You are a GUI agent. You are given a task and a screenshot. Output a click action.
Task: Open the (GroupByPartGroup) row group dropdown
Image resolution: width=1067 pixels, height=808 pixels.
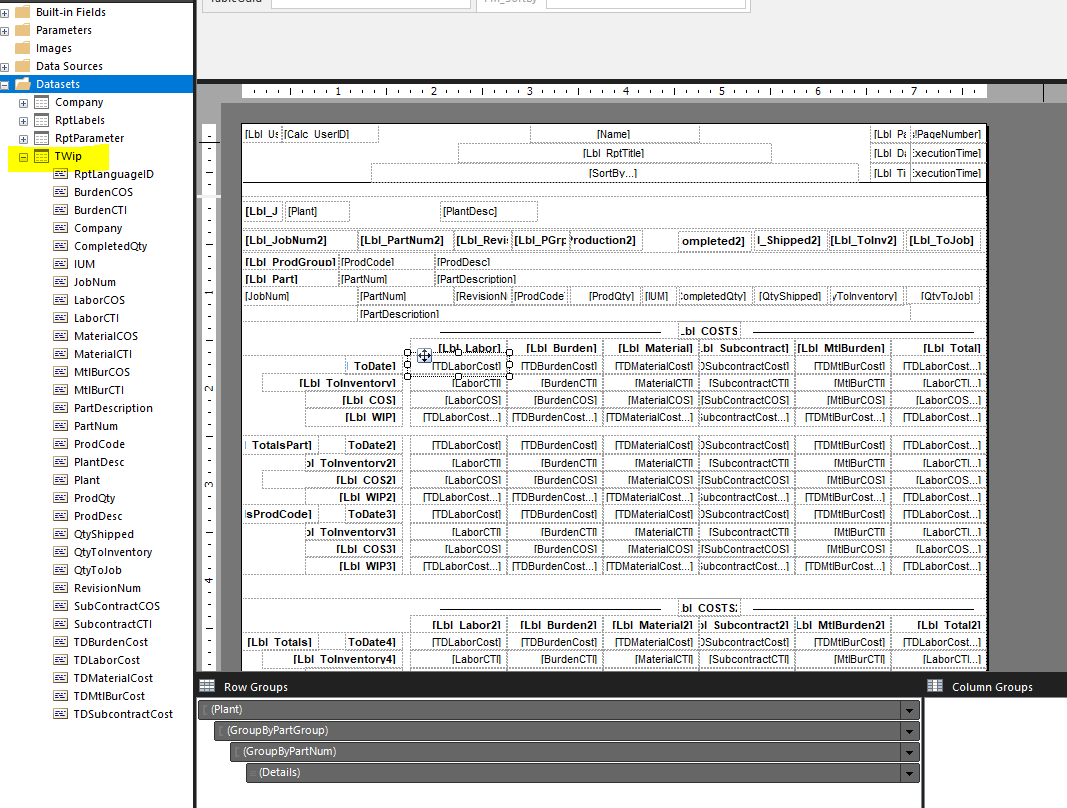click(909, 732)
